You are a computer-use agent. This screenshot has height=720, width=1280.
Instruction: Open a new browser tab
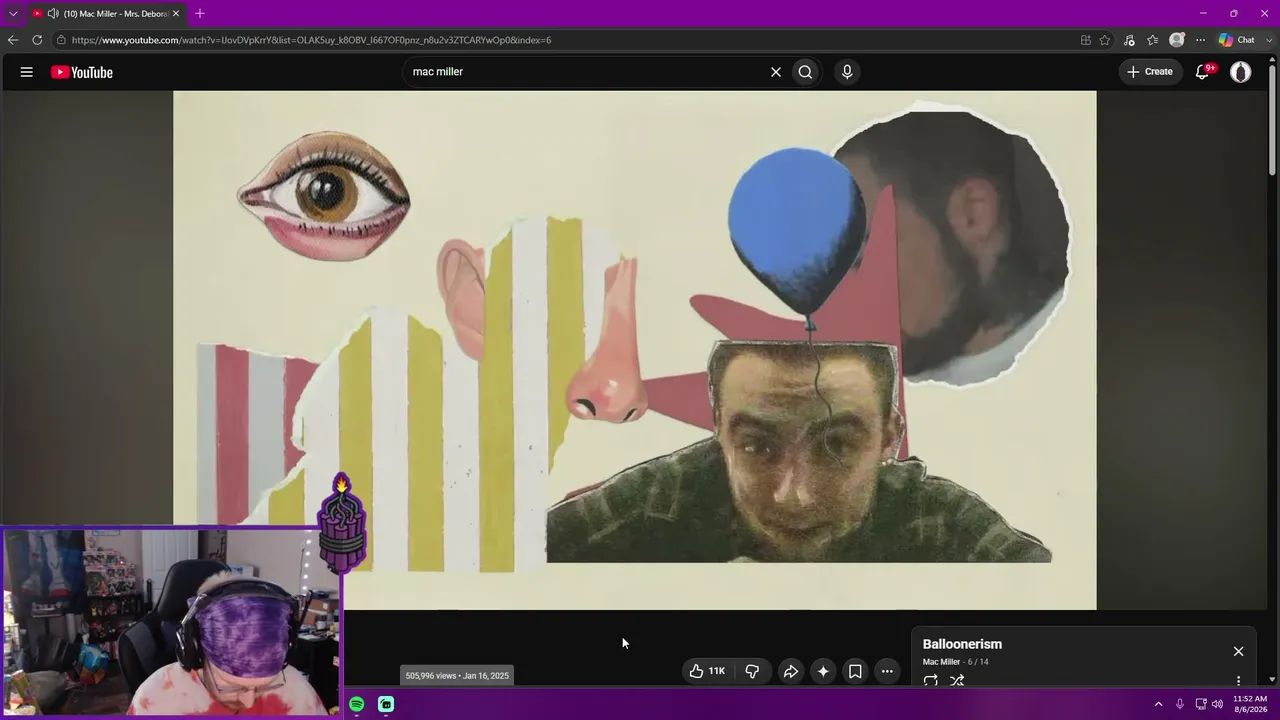tap(200, 13)
